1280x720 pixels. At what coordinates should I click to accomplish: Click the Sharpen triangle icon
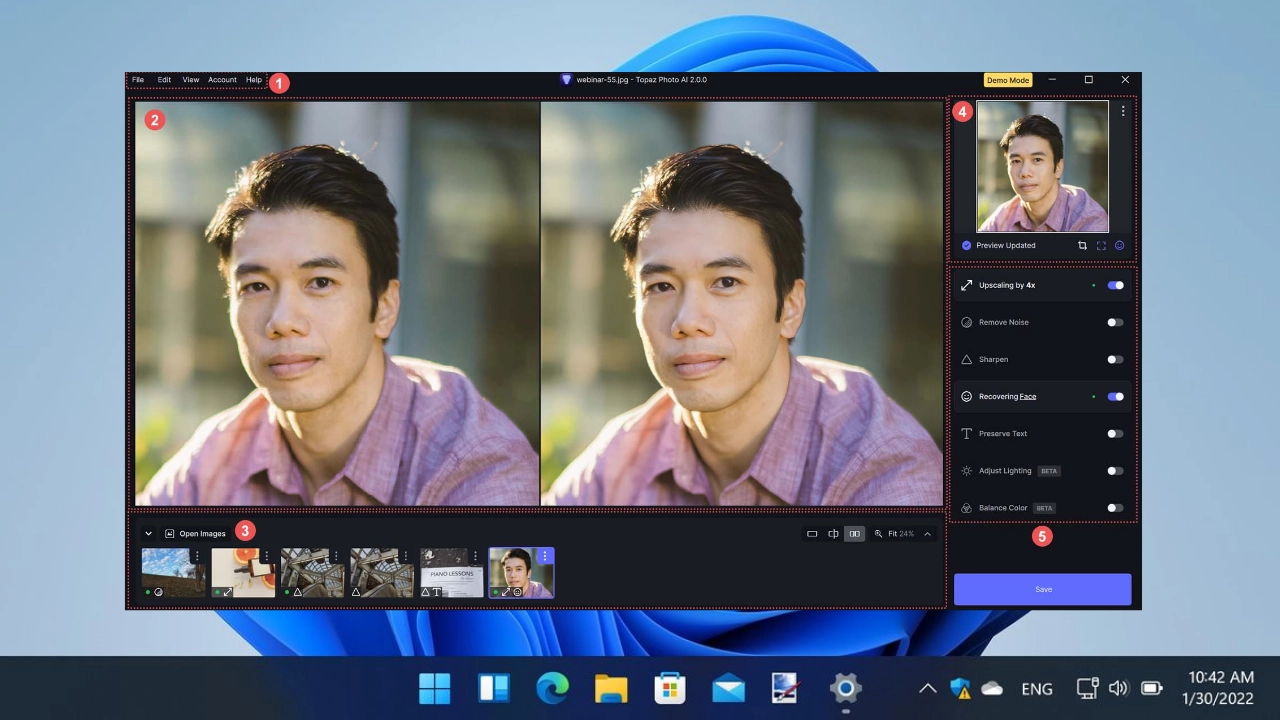(x=967, y=359)
